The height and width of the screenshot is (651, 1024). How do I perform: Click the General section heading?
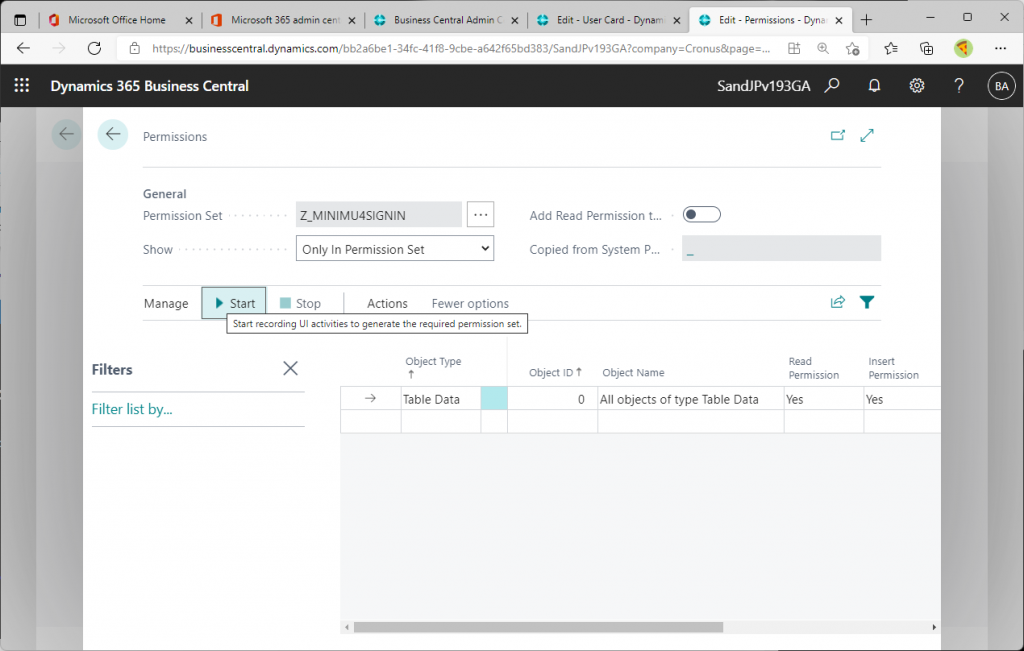(x=165, y=194)
